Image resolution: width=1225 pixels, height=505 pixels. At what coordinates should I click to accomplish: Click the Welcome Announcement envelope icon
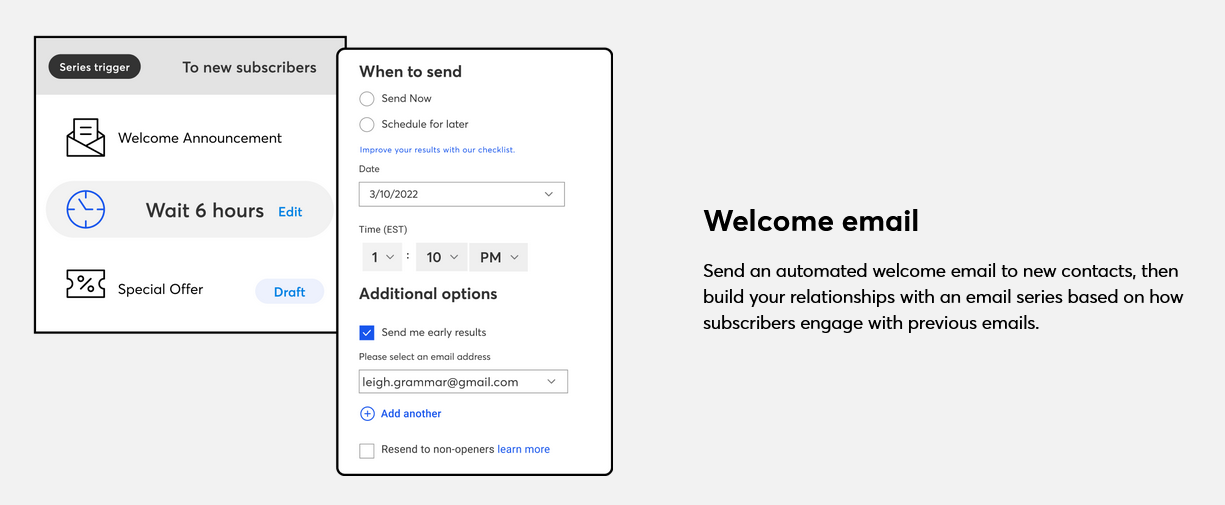pyautogui.click(x=85, y=138)
